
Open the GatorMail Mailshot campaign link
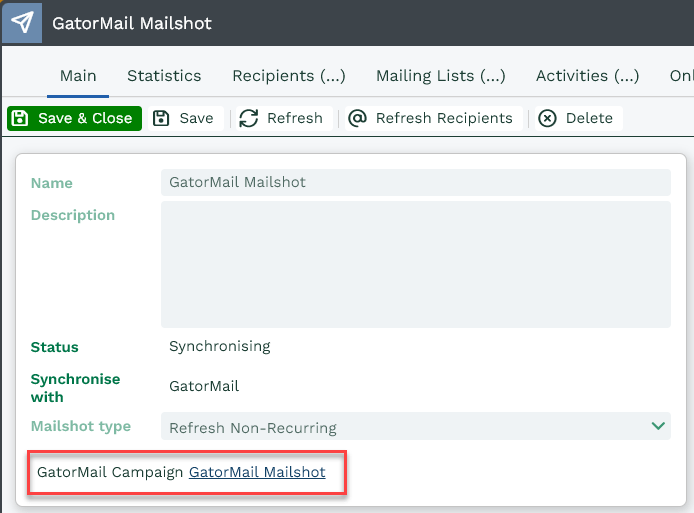(x=257, y=472)
